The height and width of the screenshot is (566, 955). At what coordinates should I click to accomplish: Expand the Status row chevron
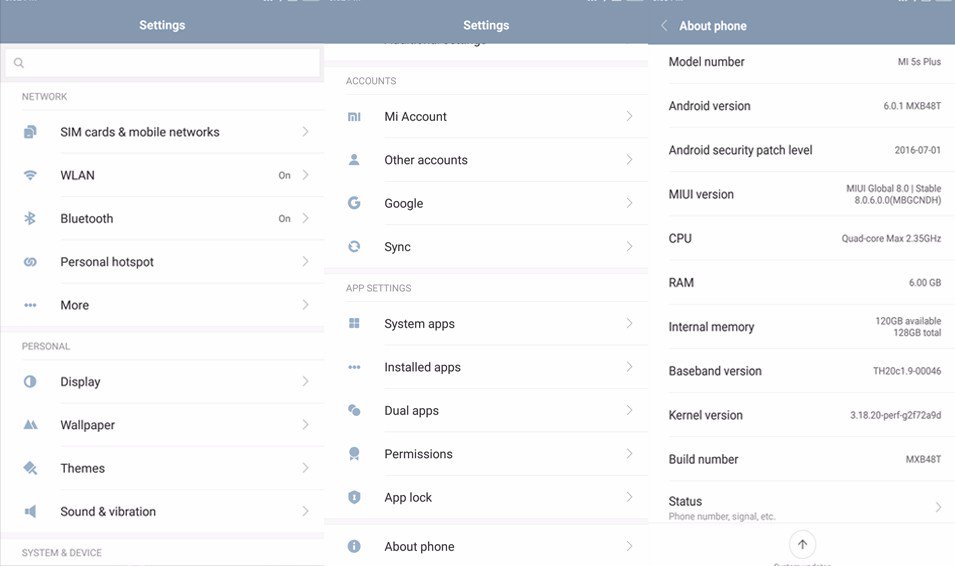pyautogui.click(x=938, y=508)
